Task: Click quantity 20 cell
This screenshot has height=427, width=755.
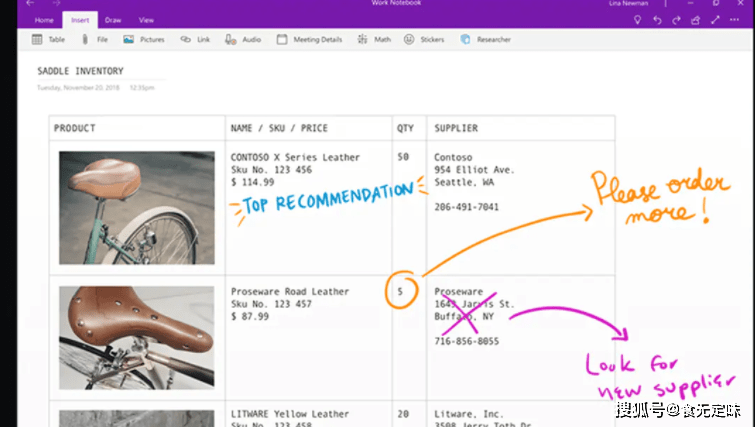Action: (403, 414)
